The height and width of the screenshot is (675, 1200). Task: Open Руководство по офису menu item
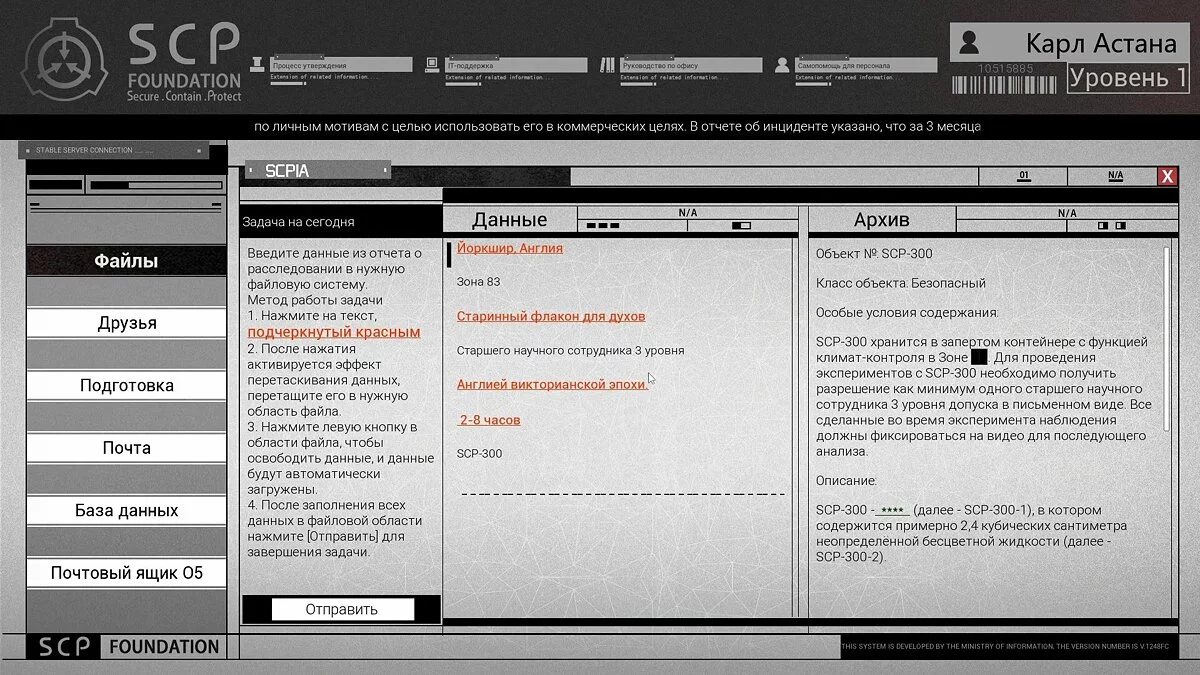(692, 65)
